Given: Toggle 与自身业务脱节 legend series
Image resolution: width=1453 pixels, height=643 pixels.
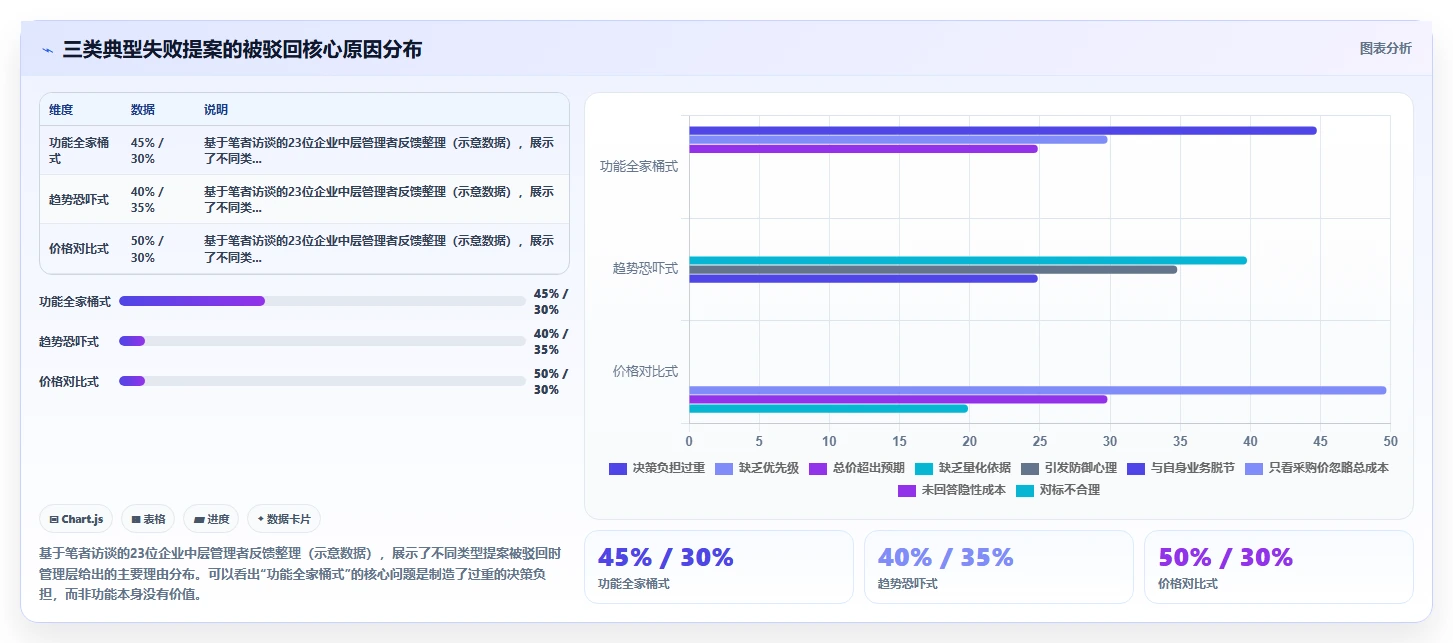Looking at the screenshot, I should (1180, 468).
